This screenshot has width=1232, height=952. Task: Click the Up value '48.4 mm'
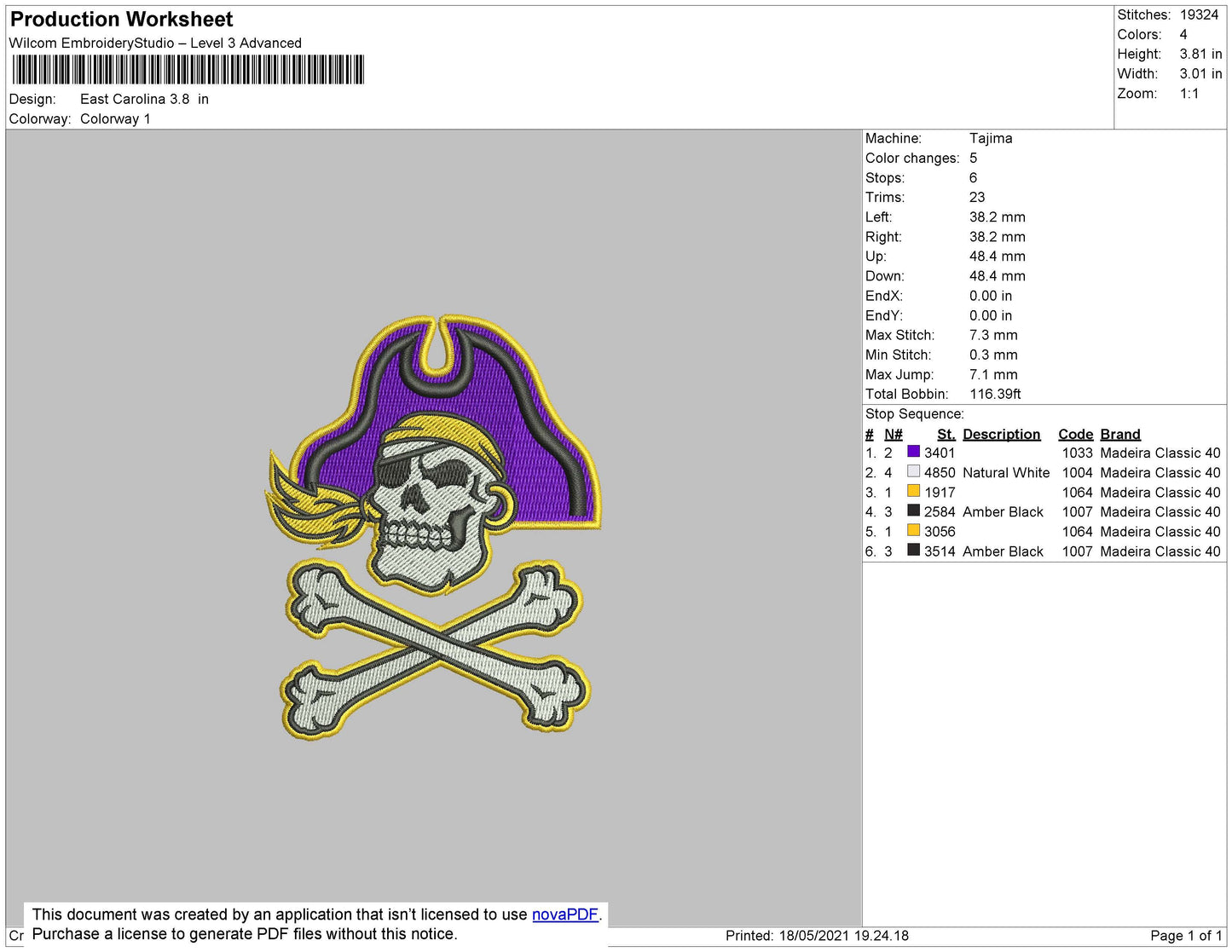(x=998, y=256)
